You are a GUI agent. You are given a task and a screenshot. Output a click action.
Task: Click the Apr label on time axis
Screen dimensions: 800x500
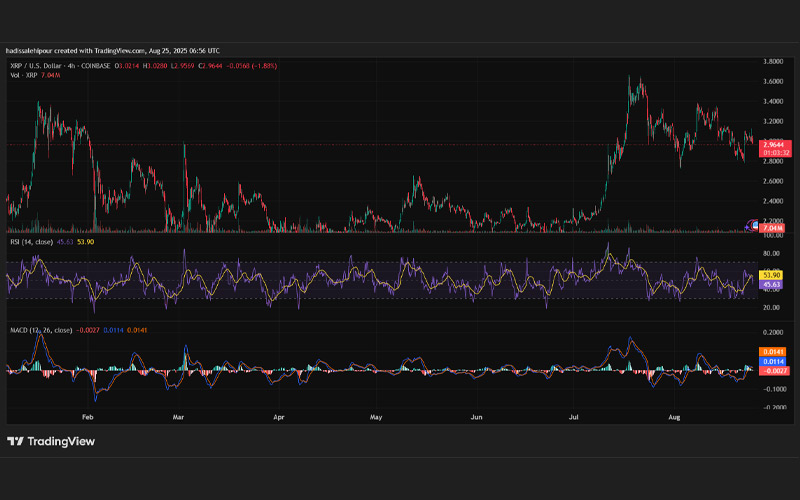tap(279, 417)
